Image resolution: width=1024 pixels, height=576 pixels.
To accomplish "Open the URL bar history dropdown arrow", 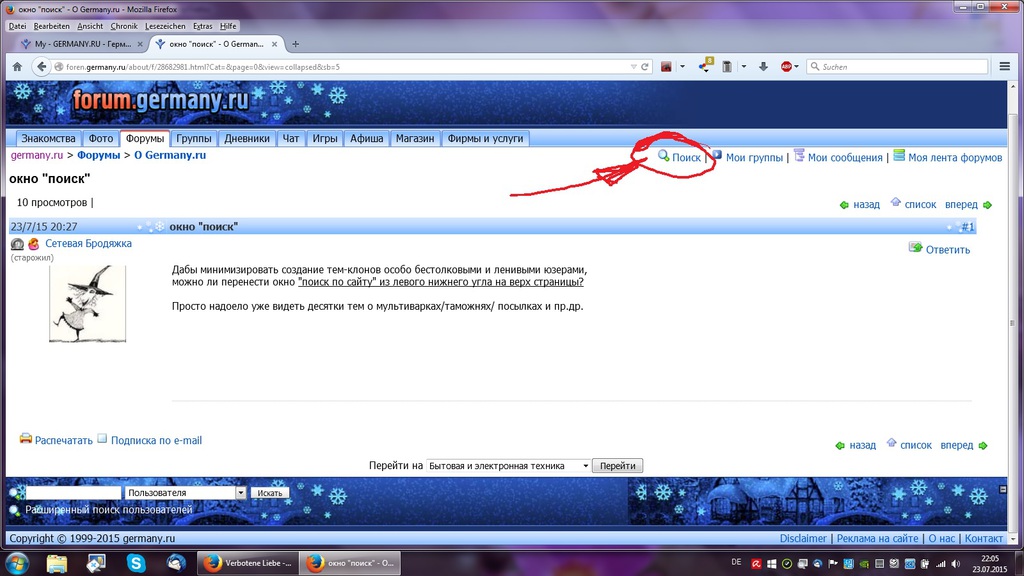I will coord(633,67).
